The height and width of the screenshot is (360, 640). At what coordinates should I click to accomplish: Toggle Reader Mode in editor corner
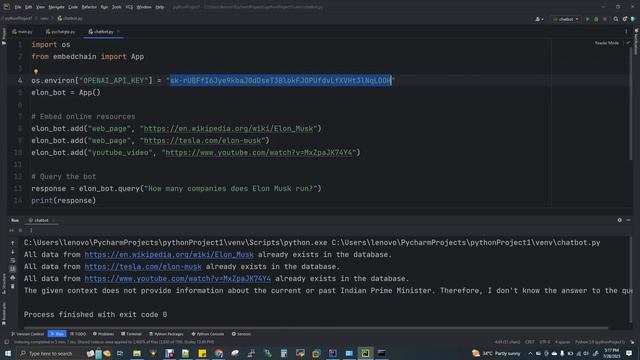607,43
